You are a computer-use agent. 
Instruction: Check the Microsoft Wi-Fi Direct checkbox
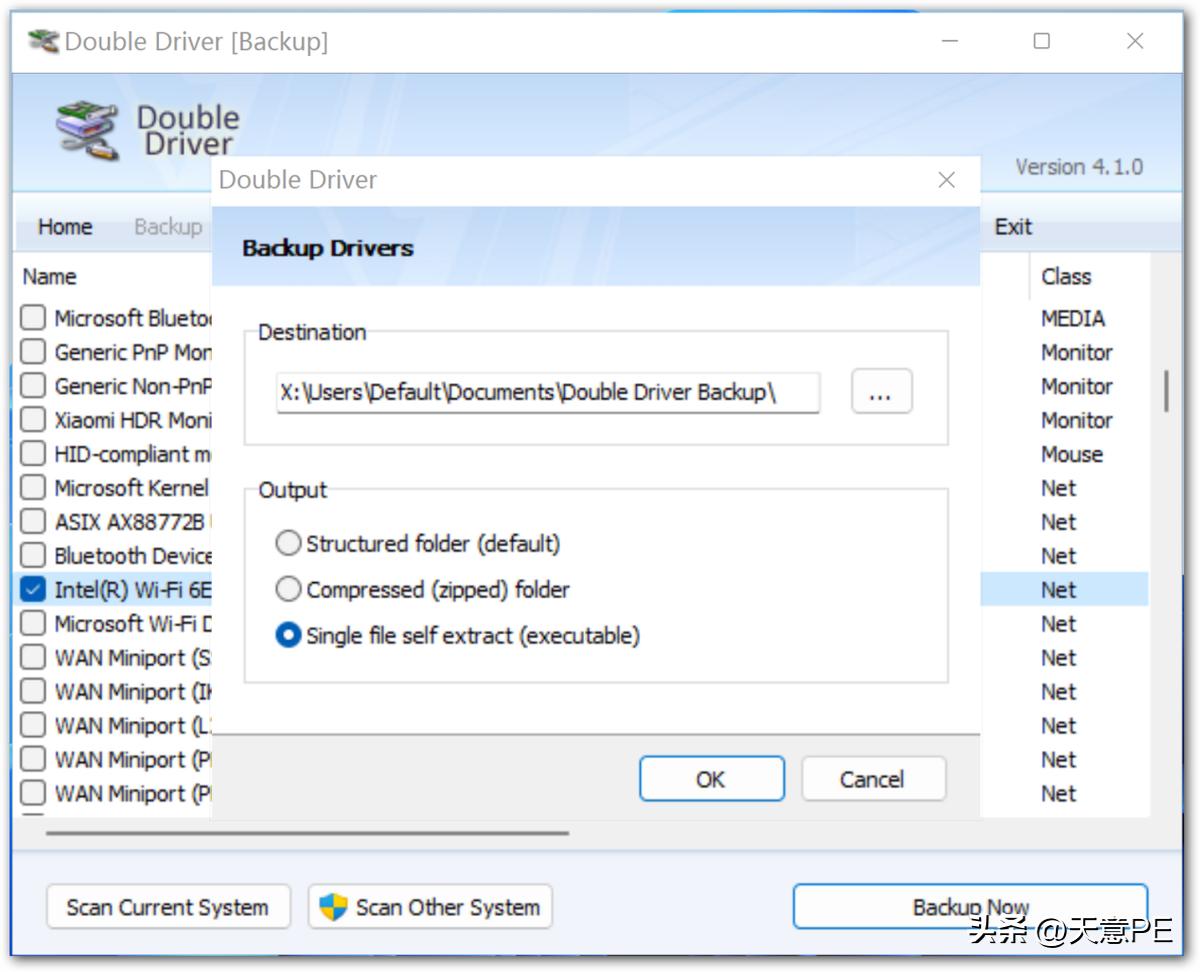(33, 624)
